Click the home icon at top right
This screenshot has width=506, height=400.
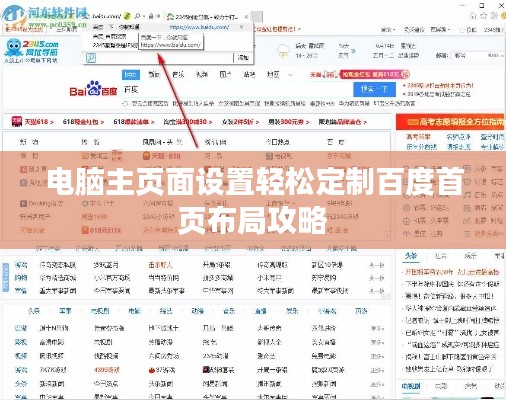click(473, 16)
